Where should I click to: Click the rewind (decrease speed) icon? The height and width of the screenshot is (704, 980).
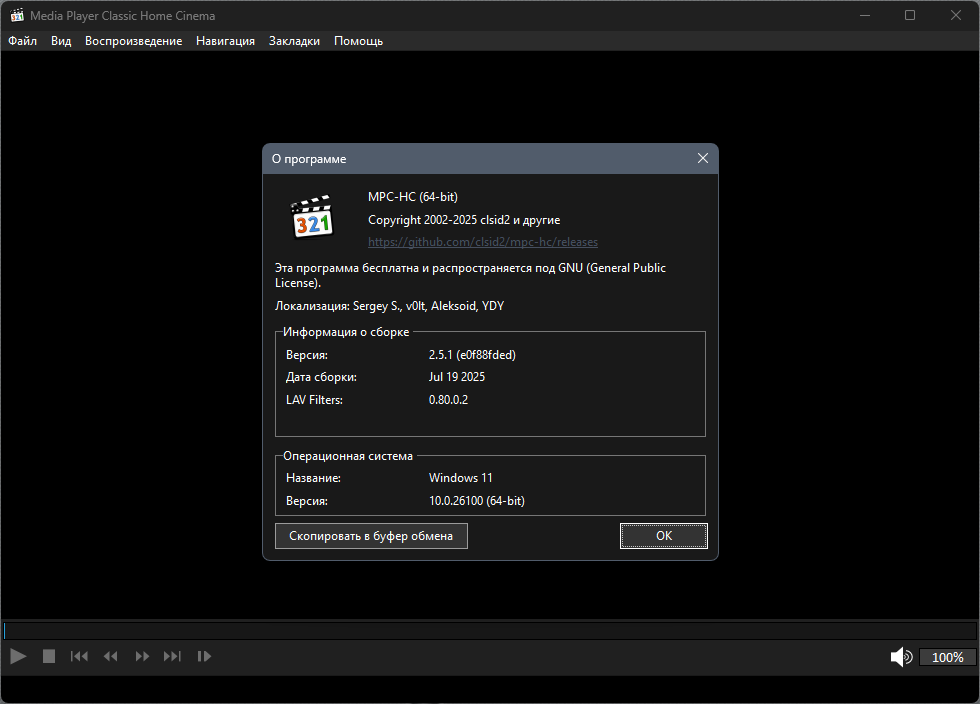pyautogui.click(x=111, y=656)
